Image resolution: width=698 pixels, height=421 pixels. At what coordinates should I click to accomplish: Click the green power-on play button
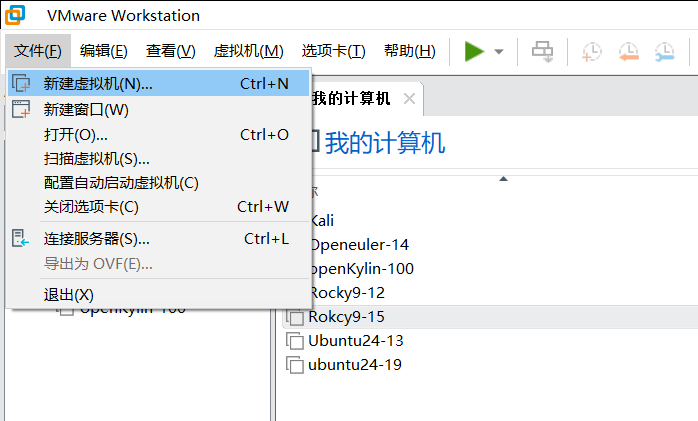coord(474,52)
